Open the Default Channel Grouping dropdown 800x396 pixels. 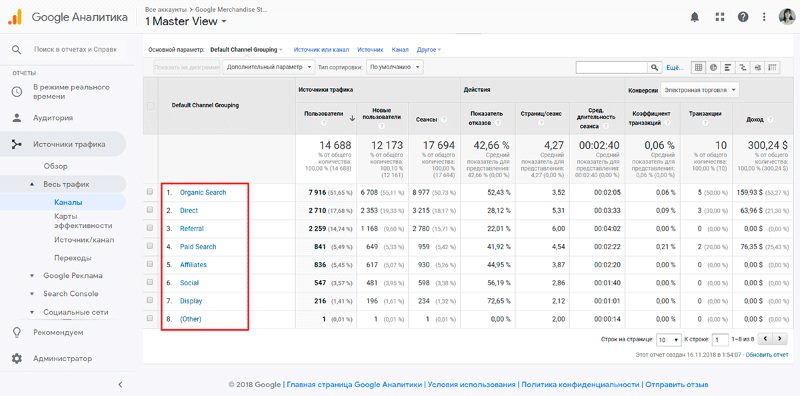click(246, 50)
